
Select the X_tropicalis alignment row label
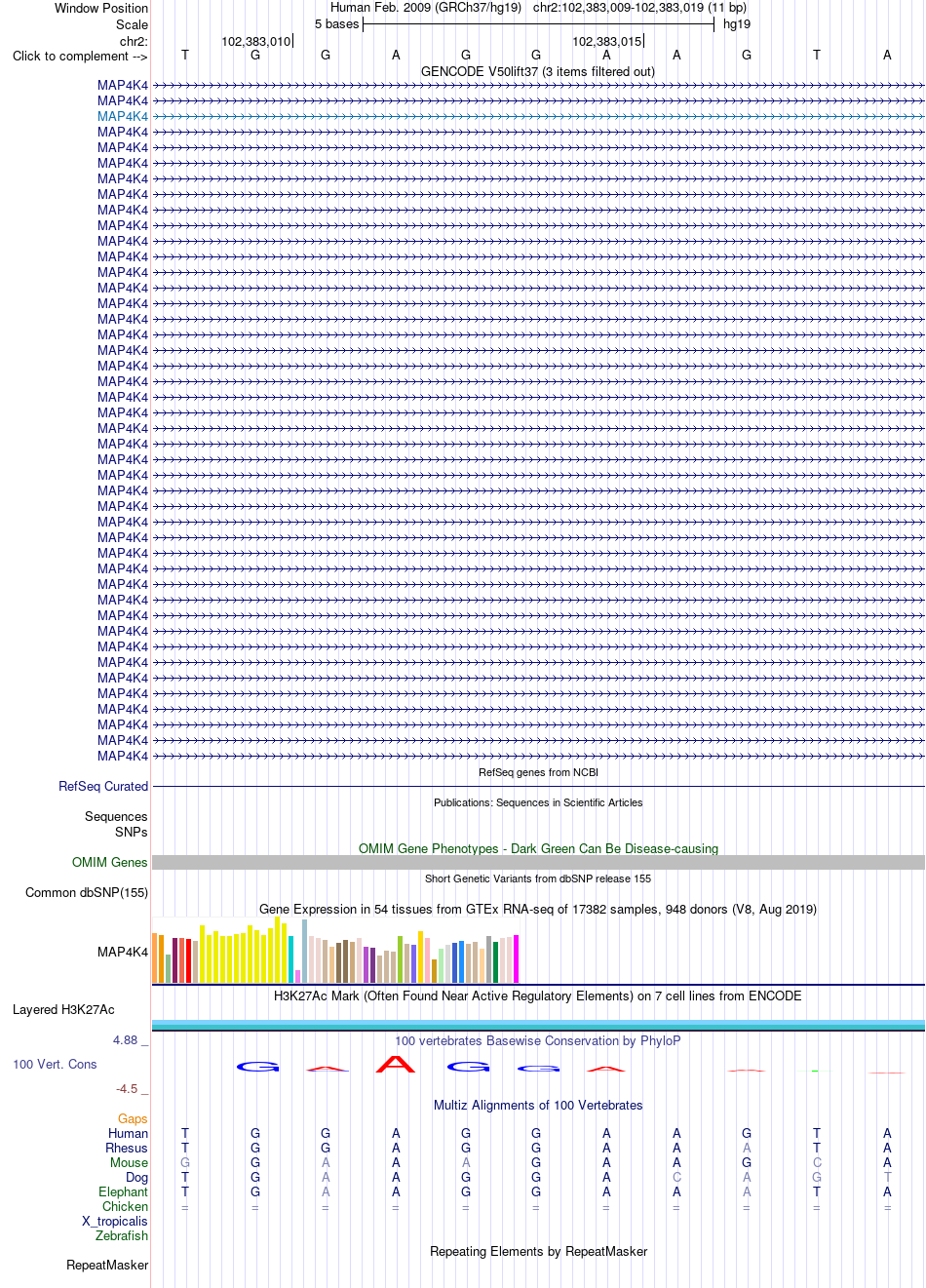[x=115, y=1222]
